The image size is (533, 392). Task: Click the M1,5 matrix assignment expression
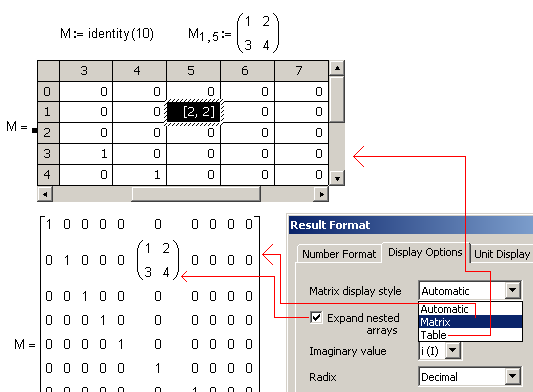coord(234,33)
